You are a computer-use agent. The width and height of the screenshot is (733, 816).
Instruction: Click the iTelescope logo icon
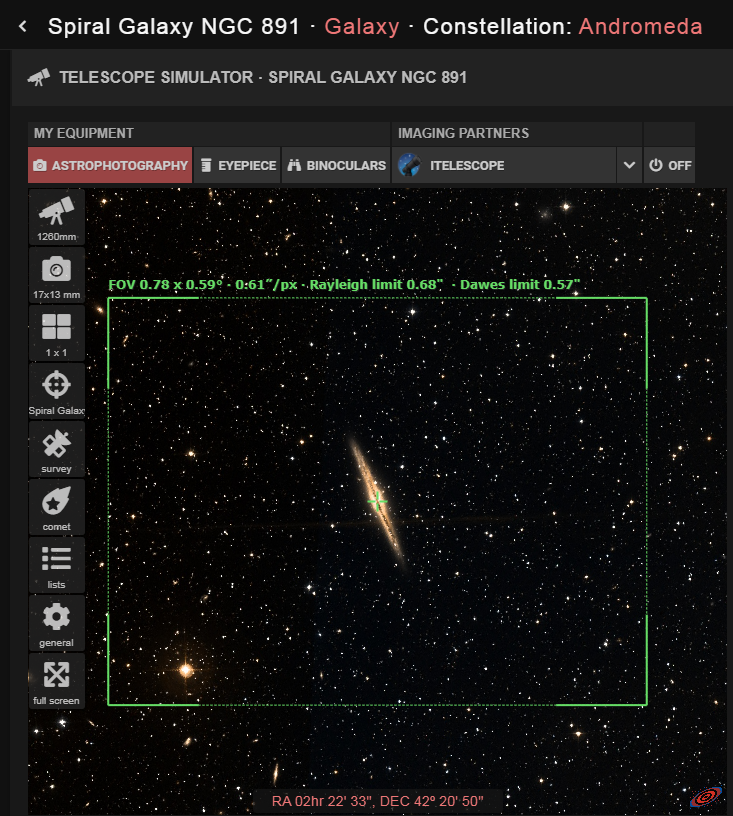coord(409,165)
